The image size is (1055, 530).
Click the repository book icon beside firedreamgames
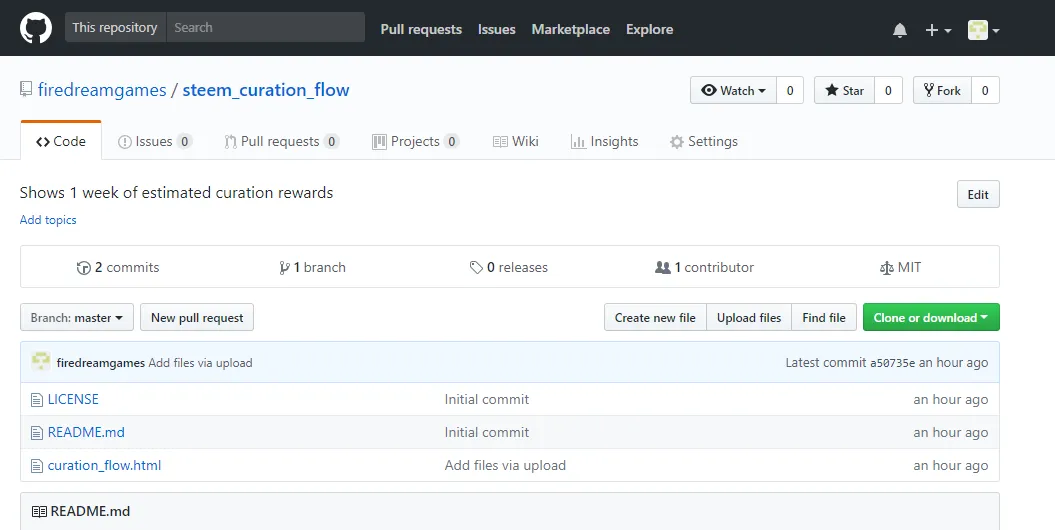coord(26,89)
